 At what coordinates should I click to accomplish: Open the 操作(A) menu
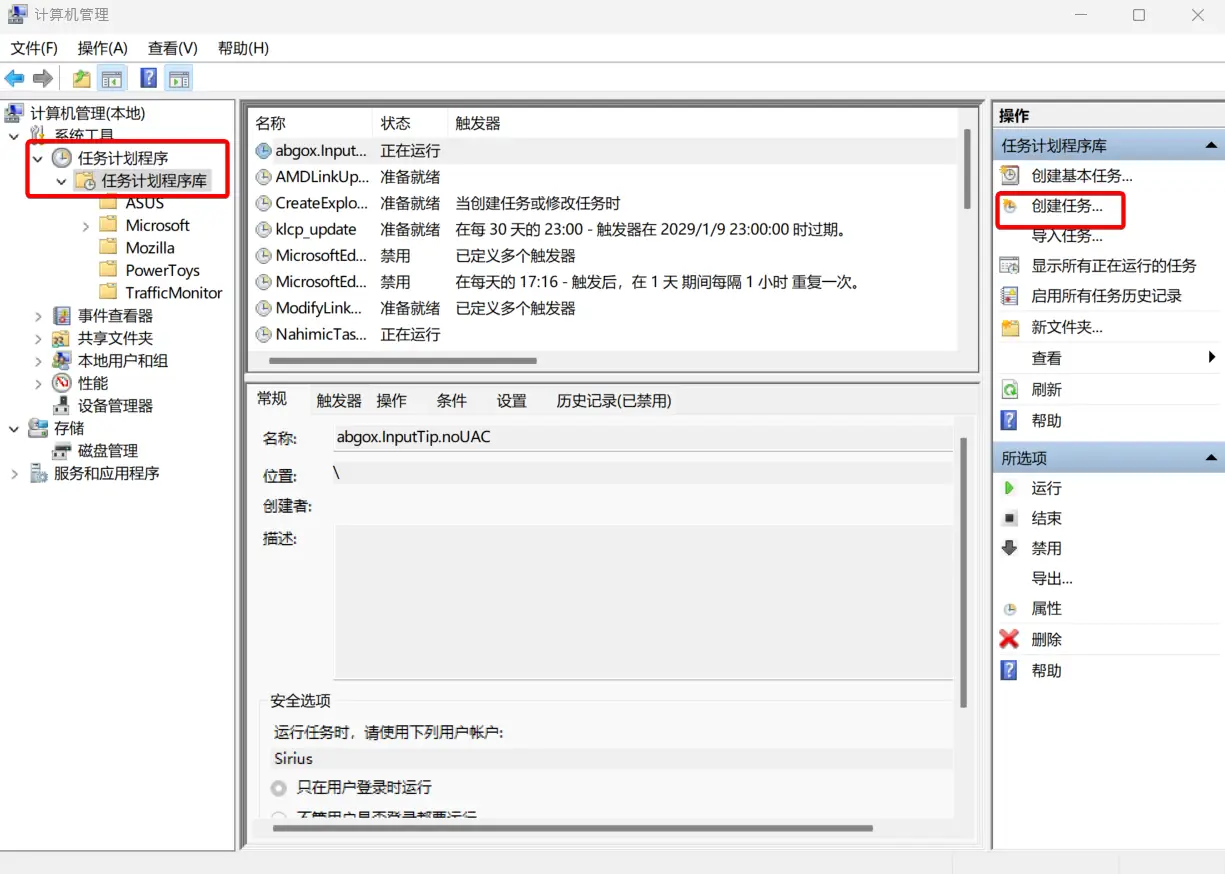point(103,48)
